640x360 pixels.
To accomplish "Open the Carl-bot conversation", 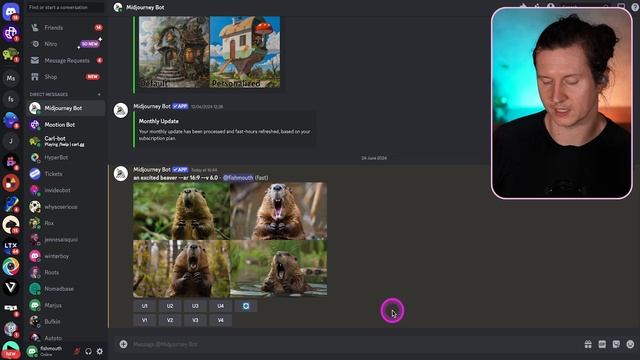I will click(x=66, y=141).
